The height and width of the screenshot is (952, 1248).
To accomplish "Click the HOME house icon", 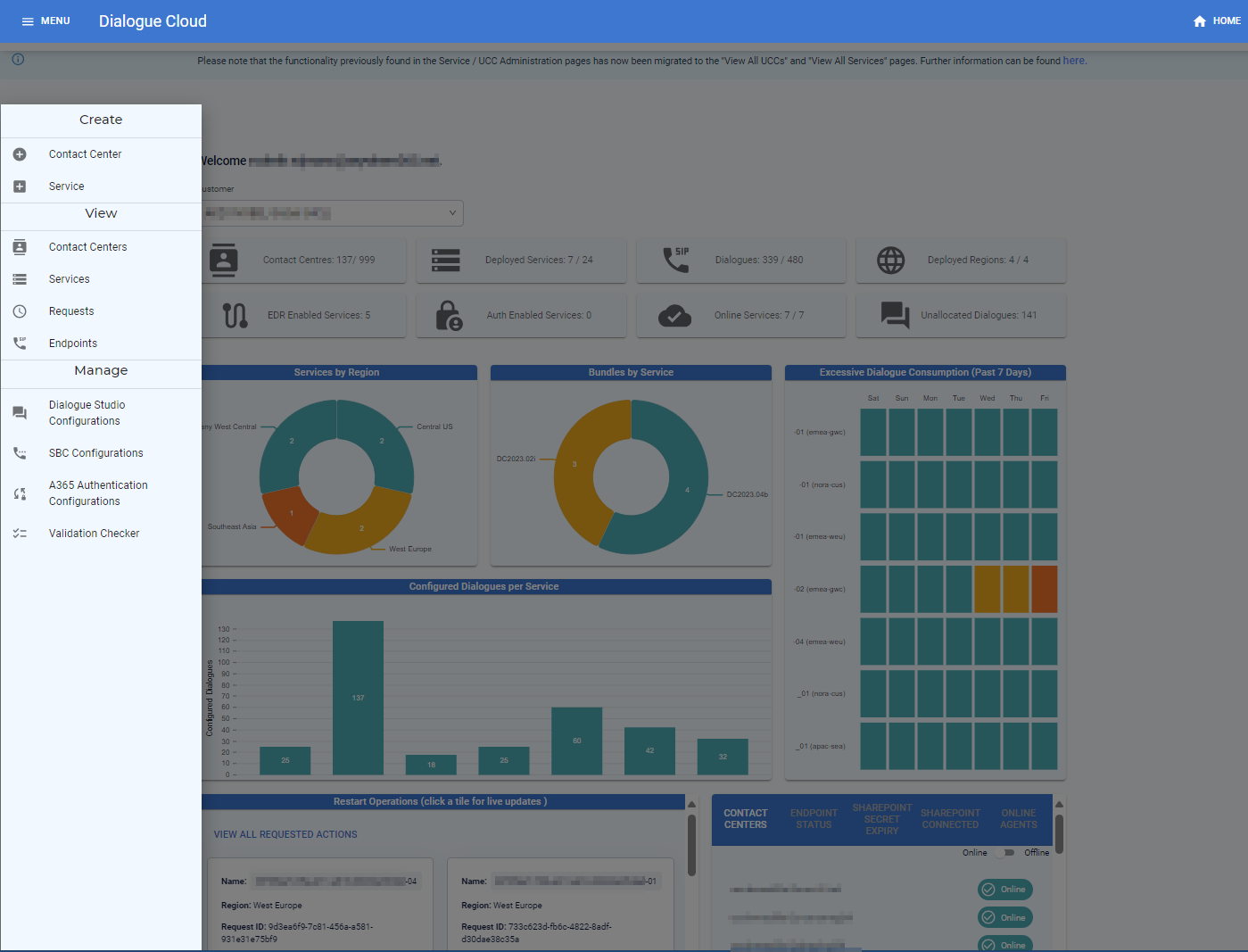I will coord(1200,21).
